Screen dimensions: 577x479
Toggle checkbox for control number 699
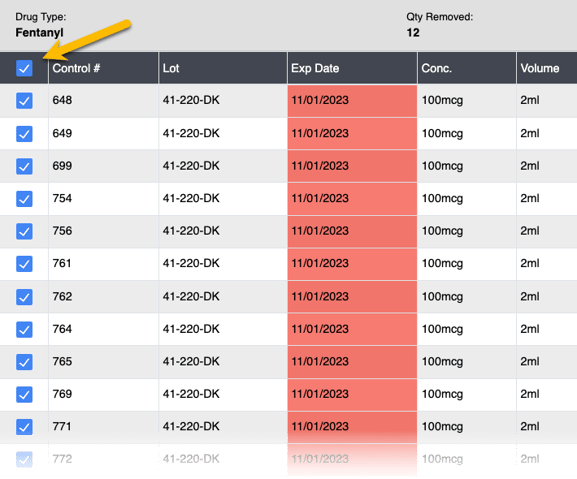[24, 166]
